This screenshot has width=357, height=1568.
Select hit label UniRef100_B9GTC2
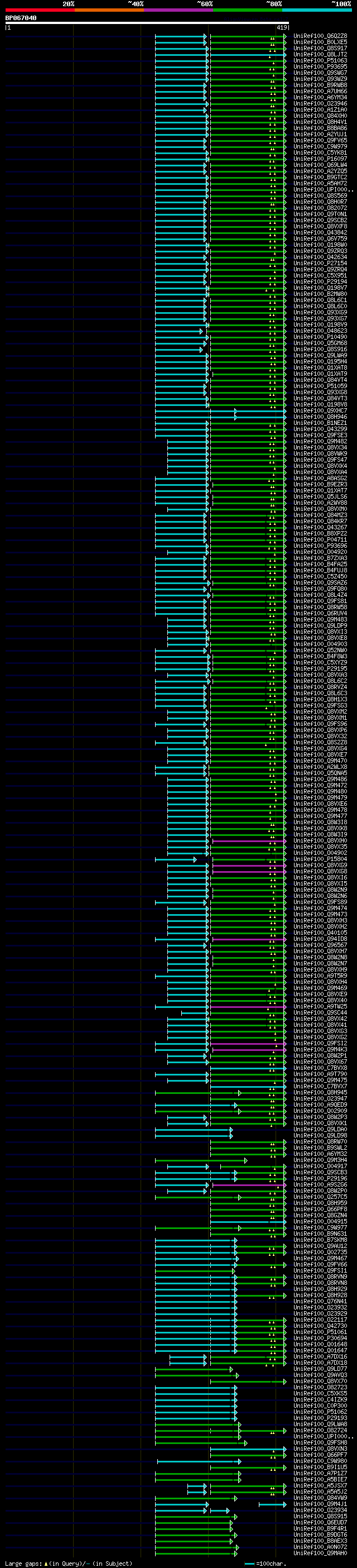[x=321, y=177]
